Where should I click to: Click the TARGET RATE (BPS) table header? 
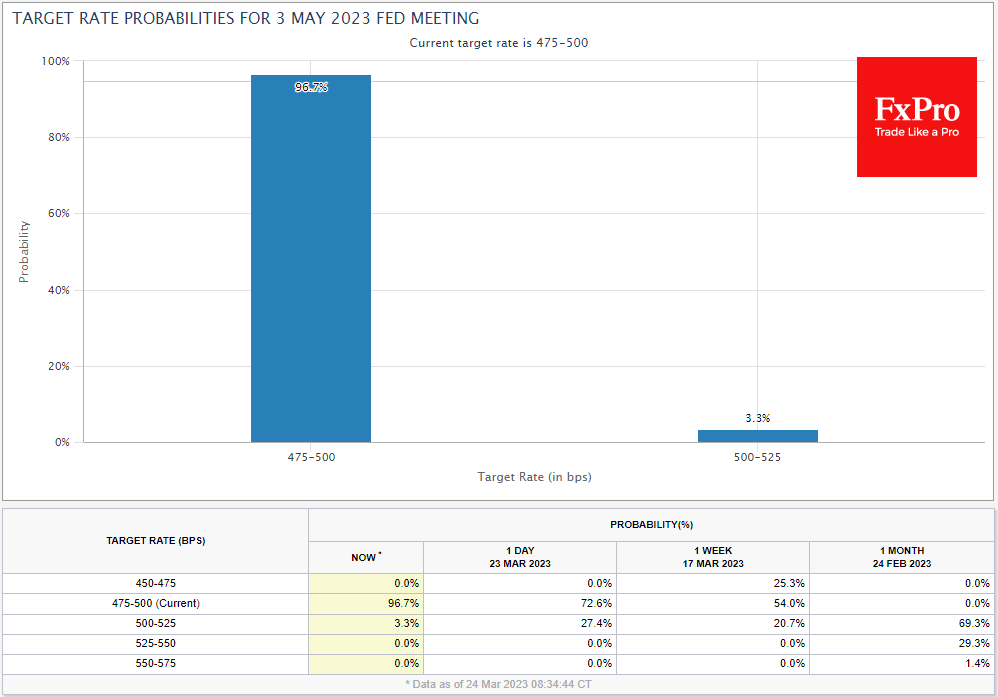pyautogui.click(x=155, y=540)
